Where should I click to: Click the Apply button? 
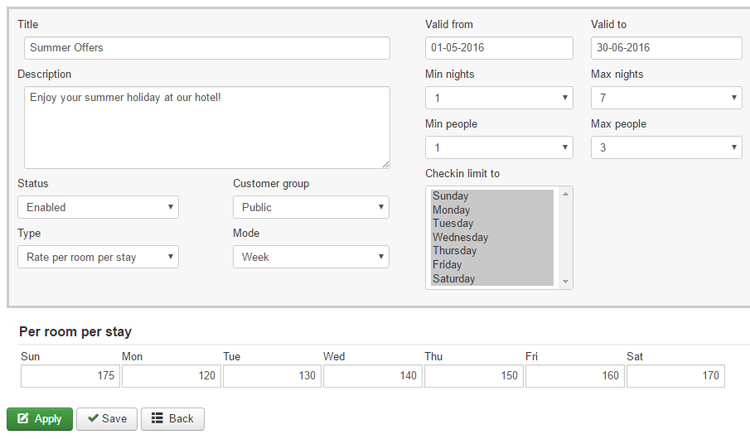[x=39, y=419]
